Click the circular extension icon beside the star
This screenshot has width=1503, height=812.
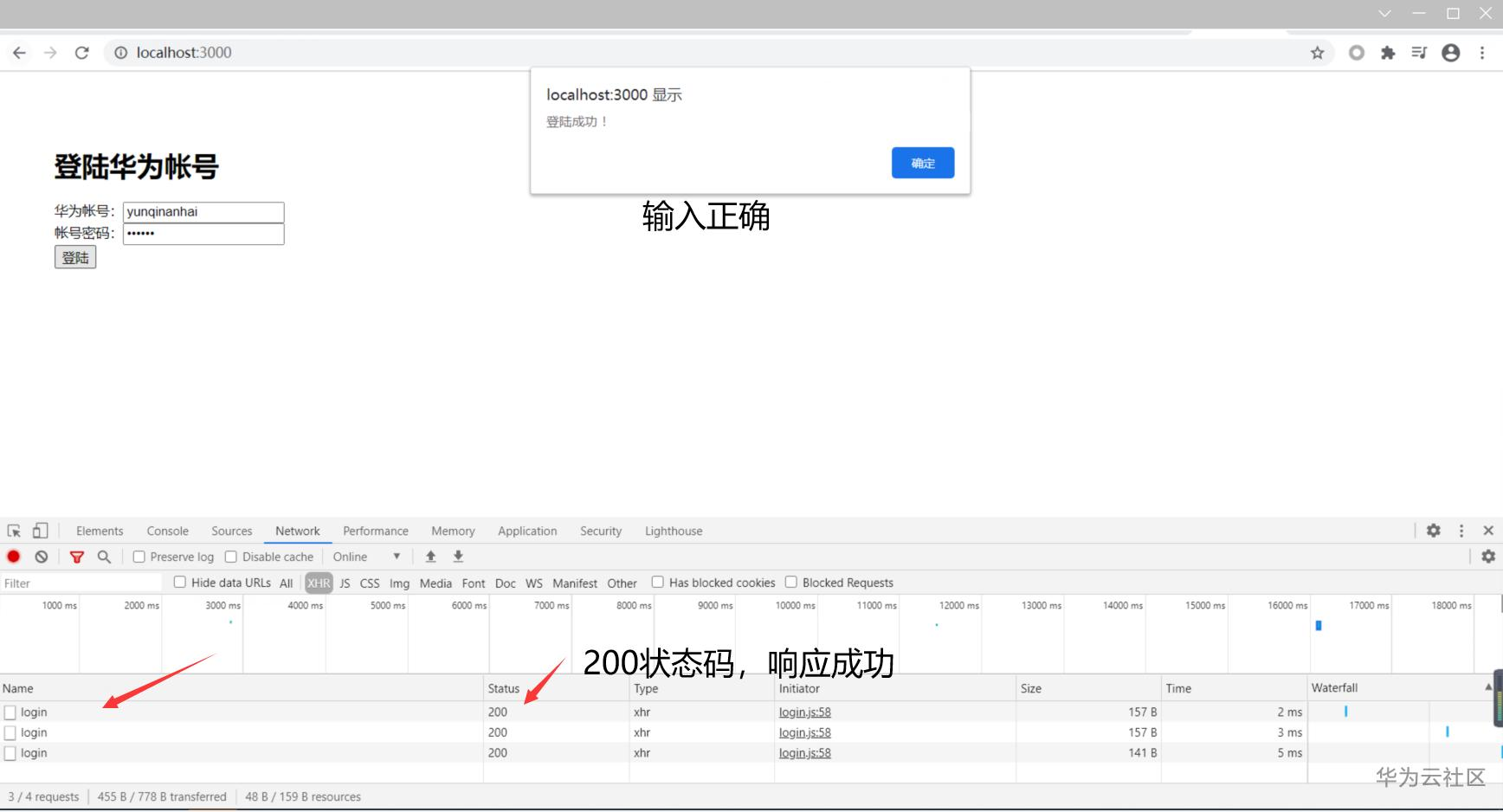(1357, 53)
